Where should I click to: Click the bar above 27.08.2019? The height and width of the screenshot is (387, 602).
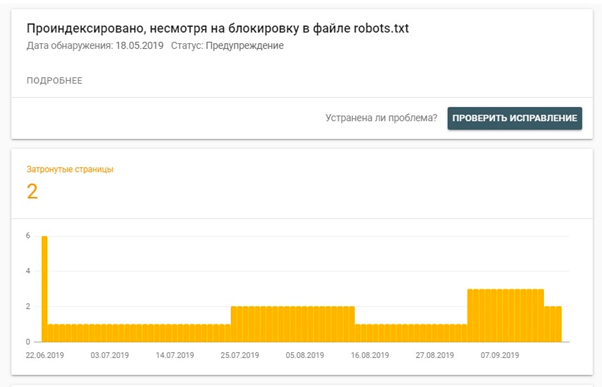[x=435, y=333]
